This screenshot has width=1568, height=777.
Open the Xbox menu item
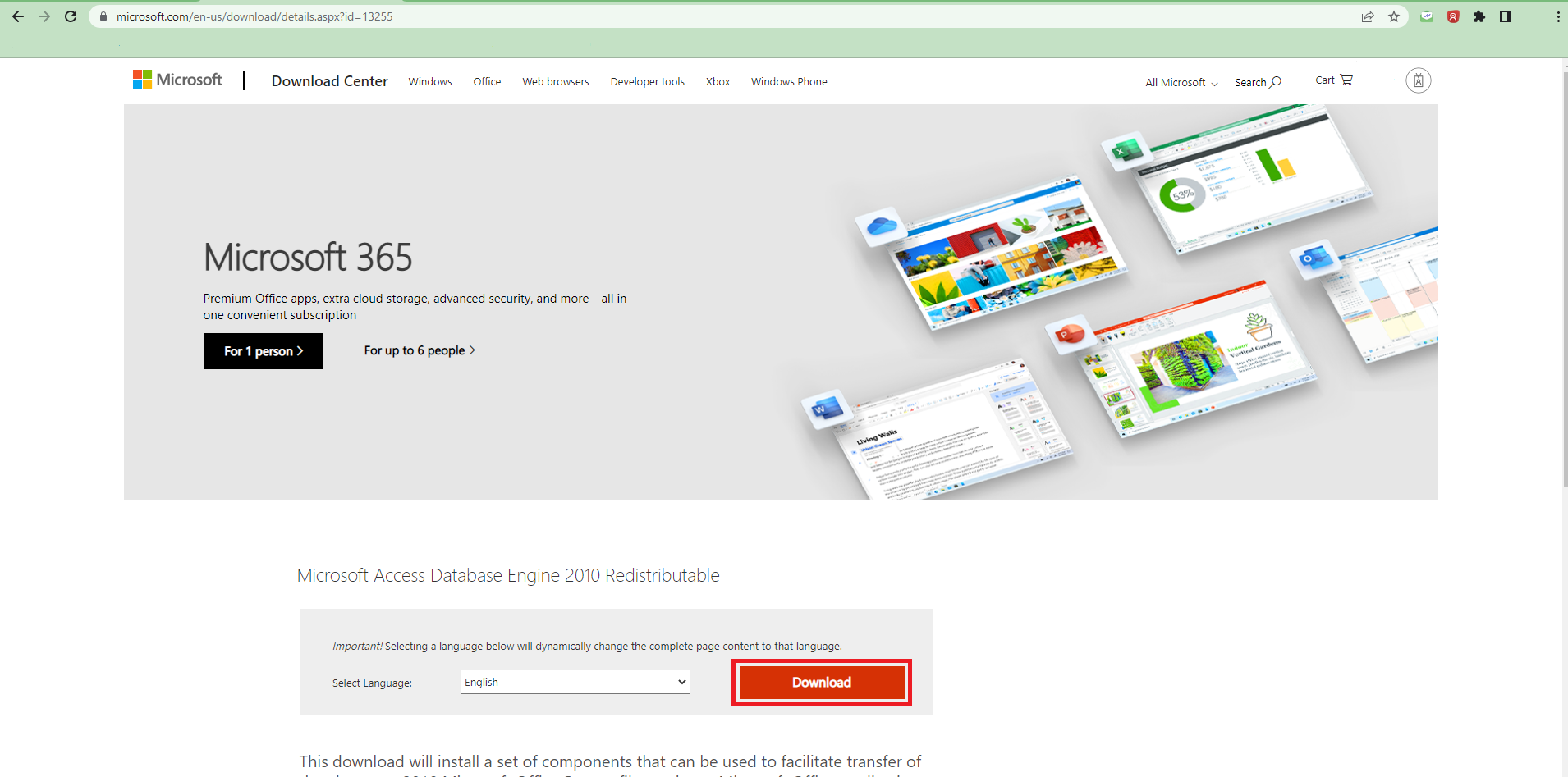coord(718,82)
